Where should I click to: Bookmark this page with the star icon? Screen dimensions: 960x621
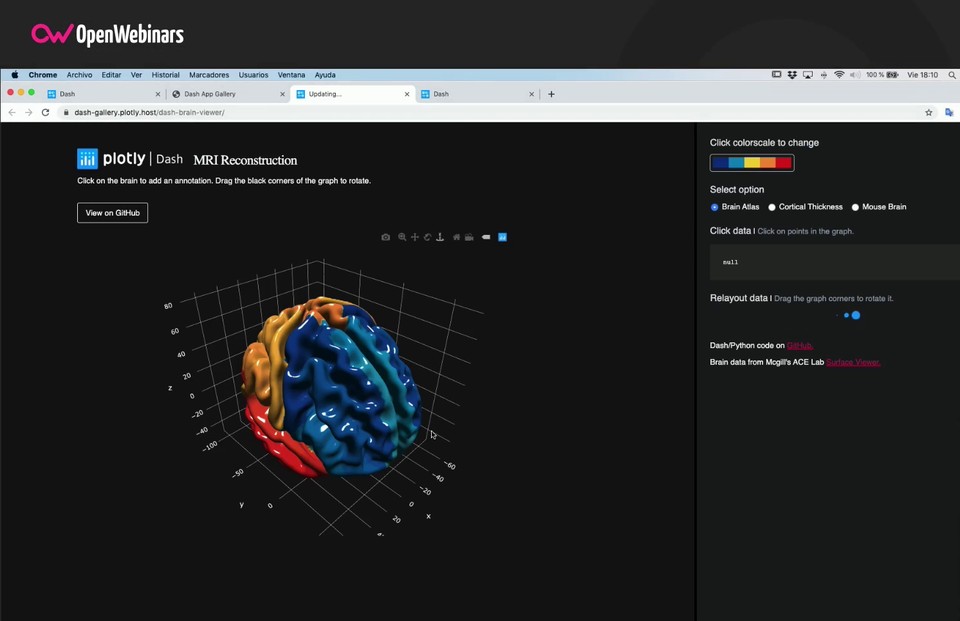[929, 113]
